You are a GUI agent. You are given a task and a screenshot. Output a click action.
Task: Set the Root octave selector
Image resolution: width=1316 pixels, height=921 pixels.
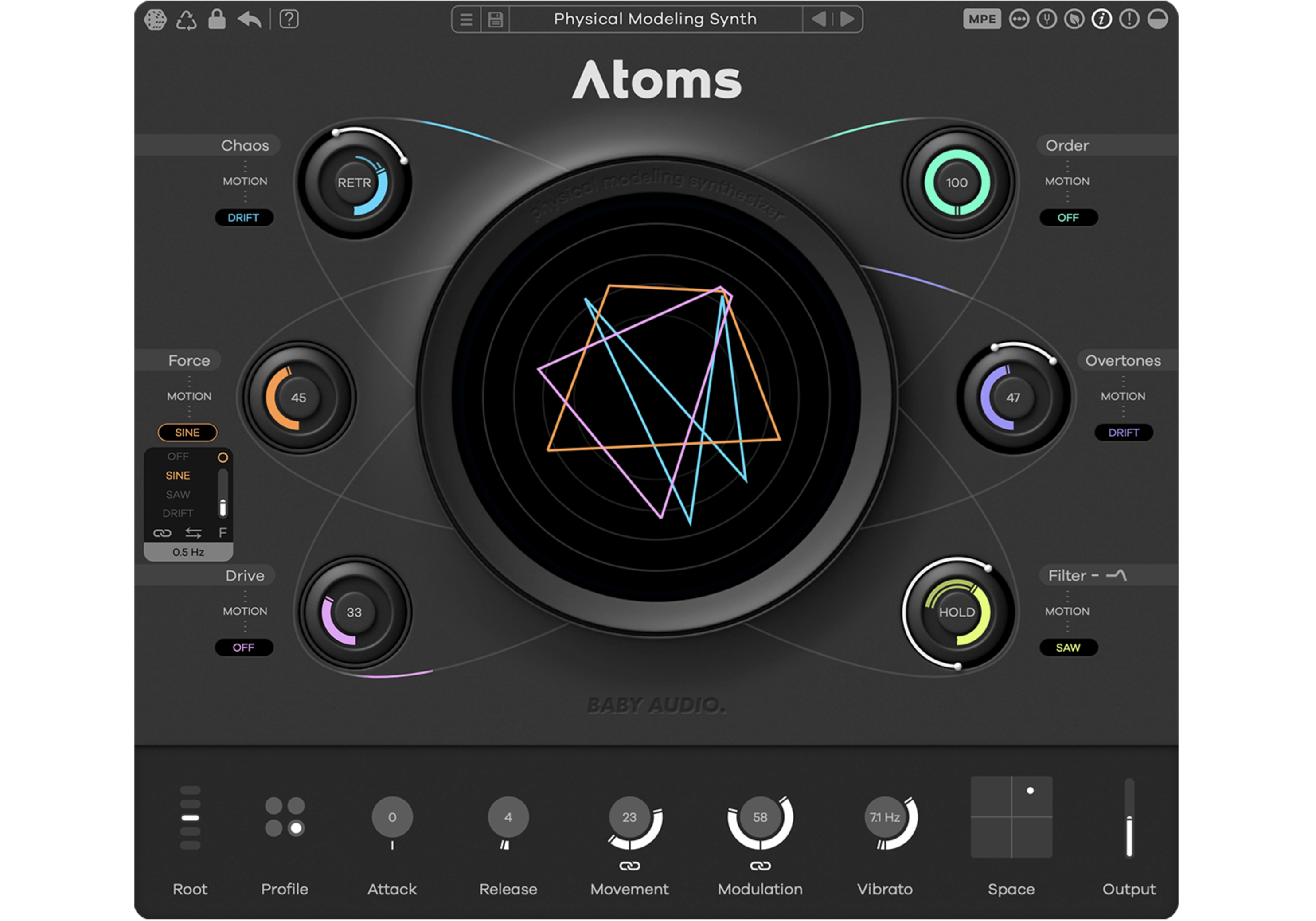190,819
